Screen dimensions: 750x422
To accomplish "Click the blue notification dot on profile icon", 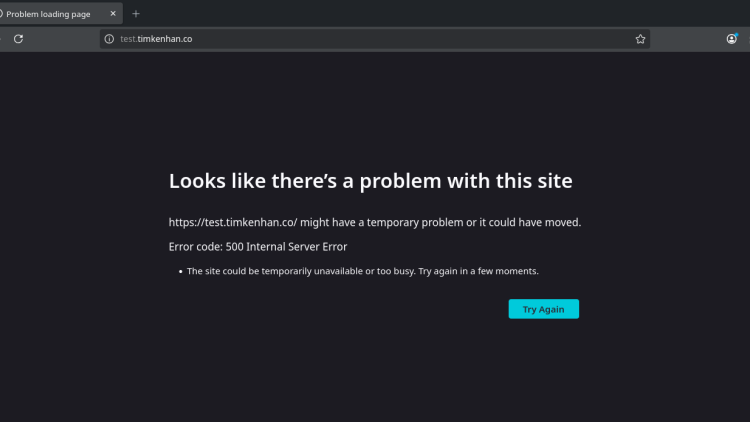I will pyautogui.click(x=736, y=34).
